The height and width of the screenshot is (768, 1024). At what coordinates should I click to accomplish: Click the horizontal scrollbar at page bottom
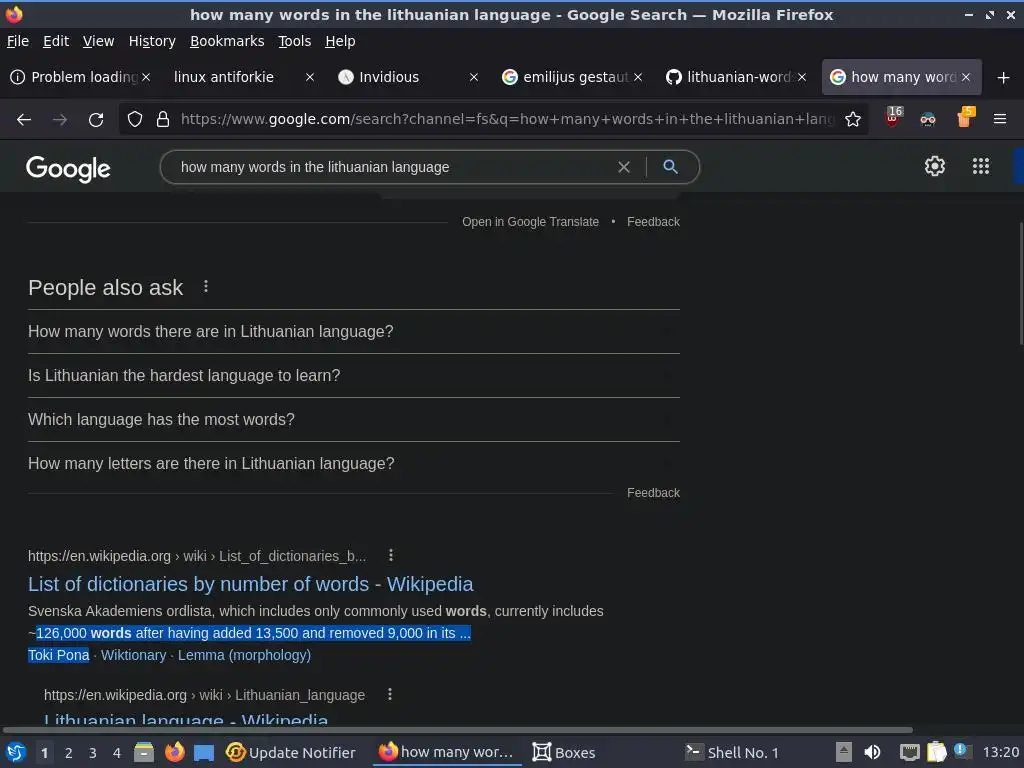457,729
